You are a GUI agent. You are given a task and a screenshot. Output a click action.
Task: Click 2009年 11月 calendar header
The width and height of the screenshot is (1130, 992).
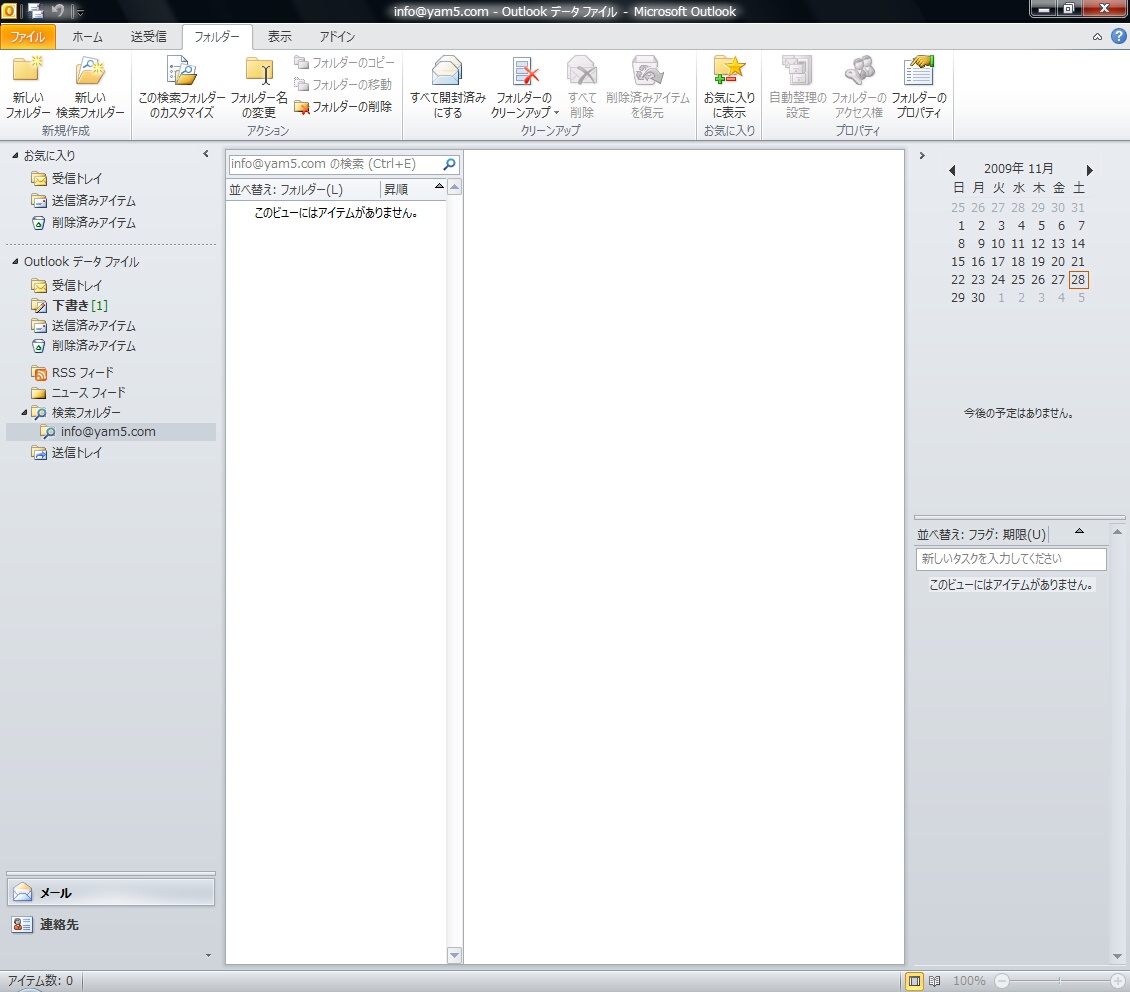1018,169
